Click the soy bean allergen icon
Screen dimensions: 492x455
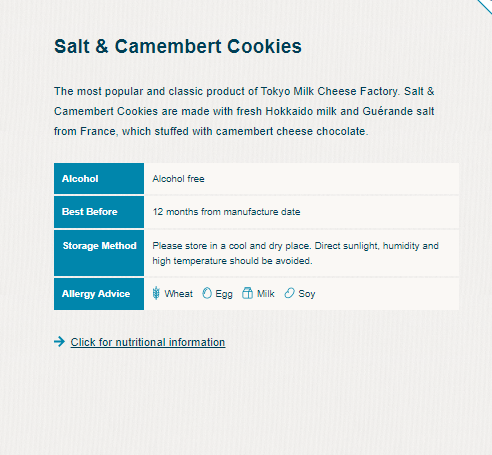(289, 293)
